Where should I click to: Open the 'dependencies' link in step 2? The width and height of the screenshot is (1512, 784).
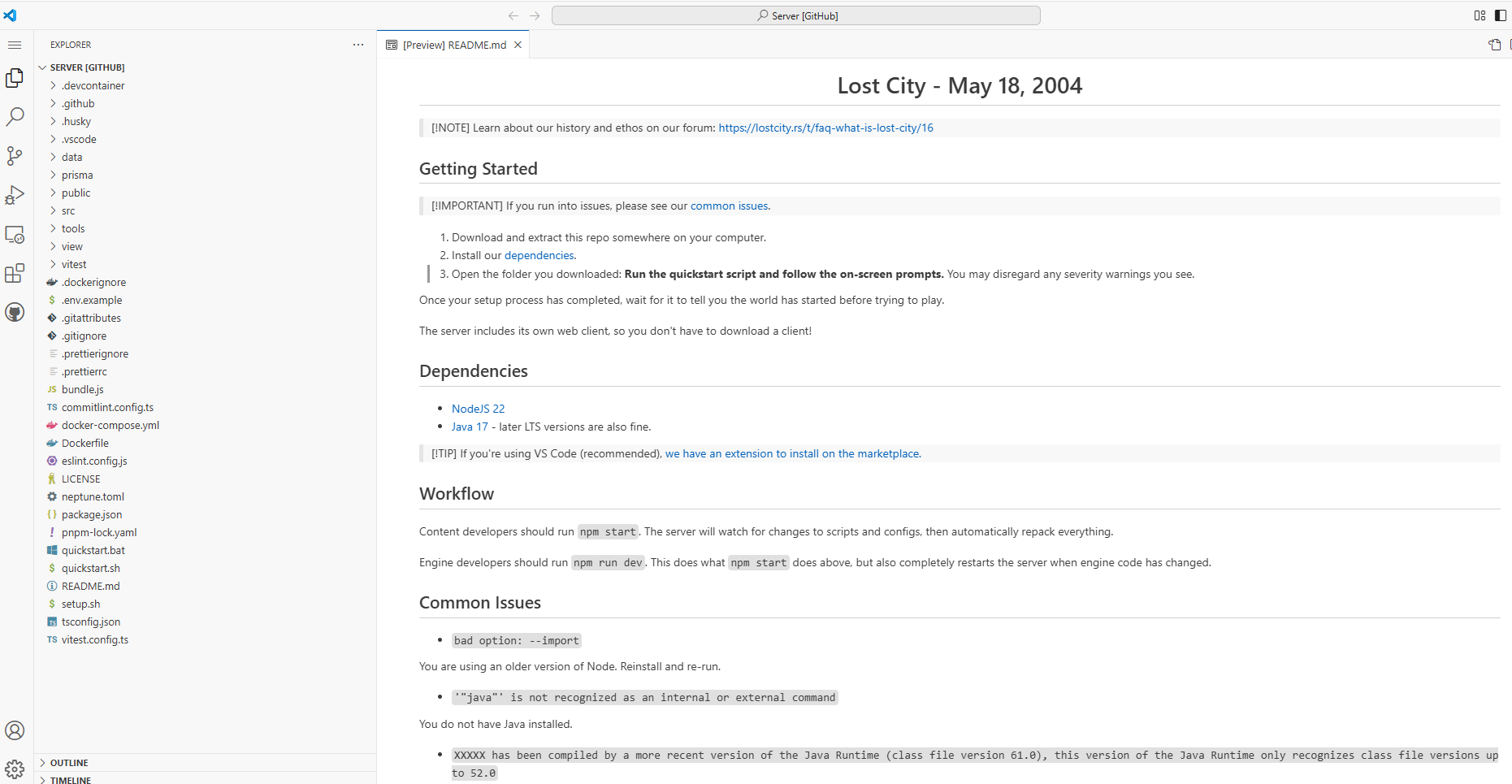(x=540, y=255)
